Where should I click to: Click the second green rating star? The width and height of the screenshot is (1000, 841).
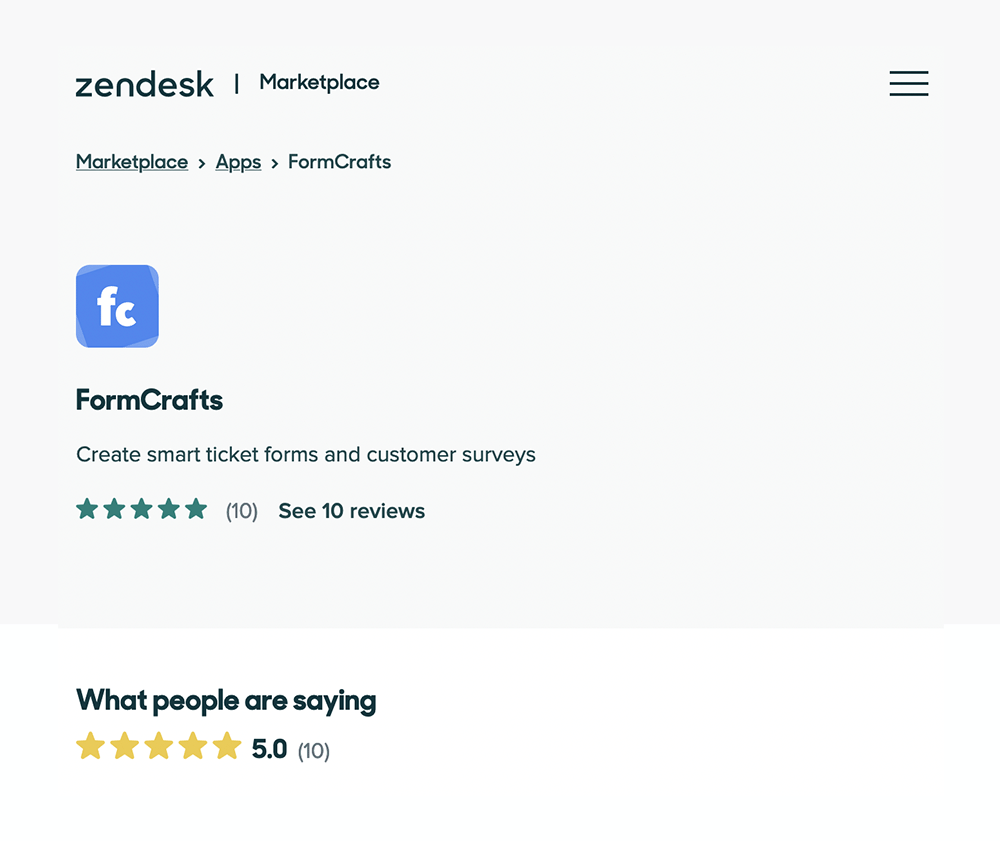point(114,509)
